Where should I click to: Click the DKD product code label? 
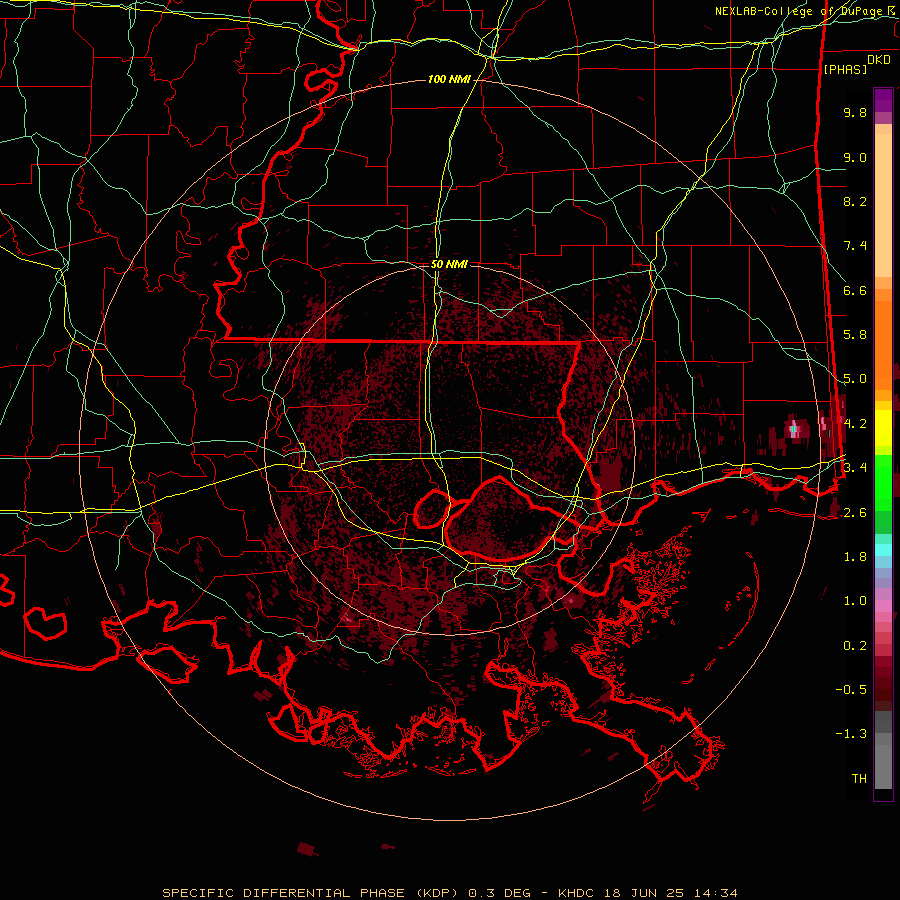point(879,60)
